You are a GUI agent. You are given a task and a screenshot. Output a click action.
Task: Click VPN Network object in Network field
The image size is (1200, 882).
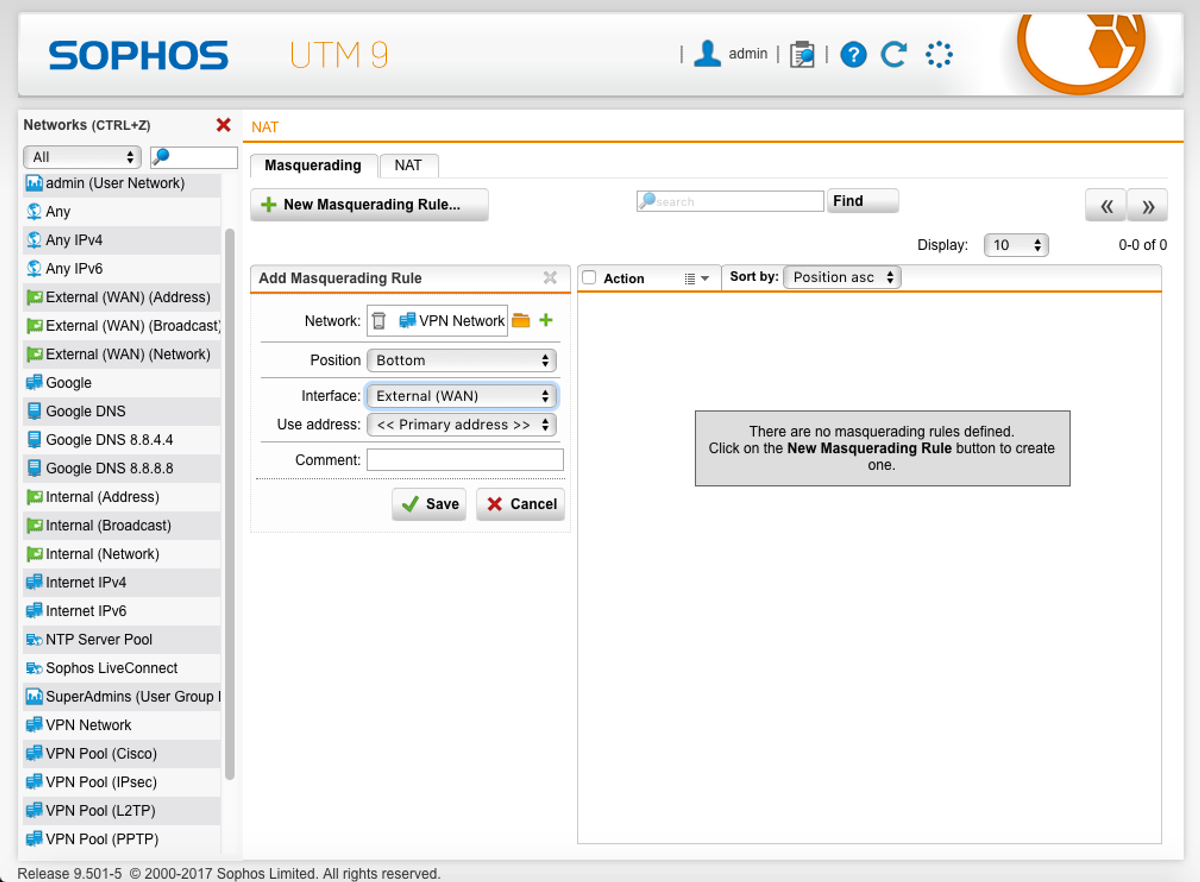click(x=452, y=321)
